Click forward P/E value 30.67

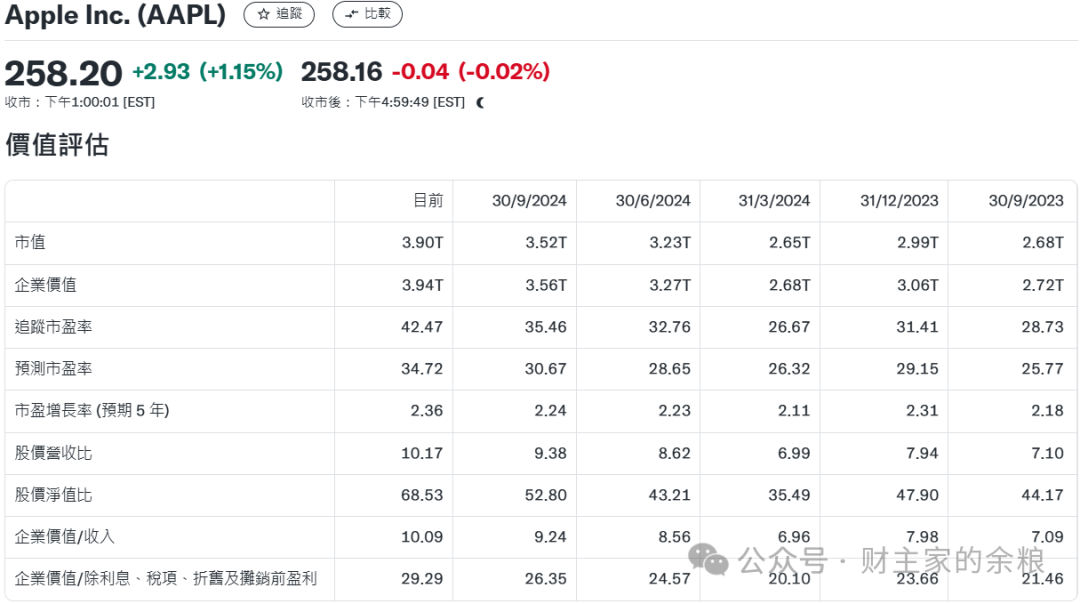tap(546, 368)
